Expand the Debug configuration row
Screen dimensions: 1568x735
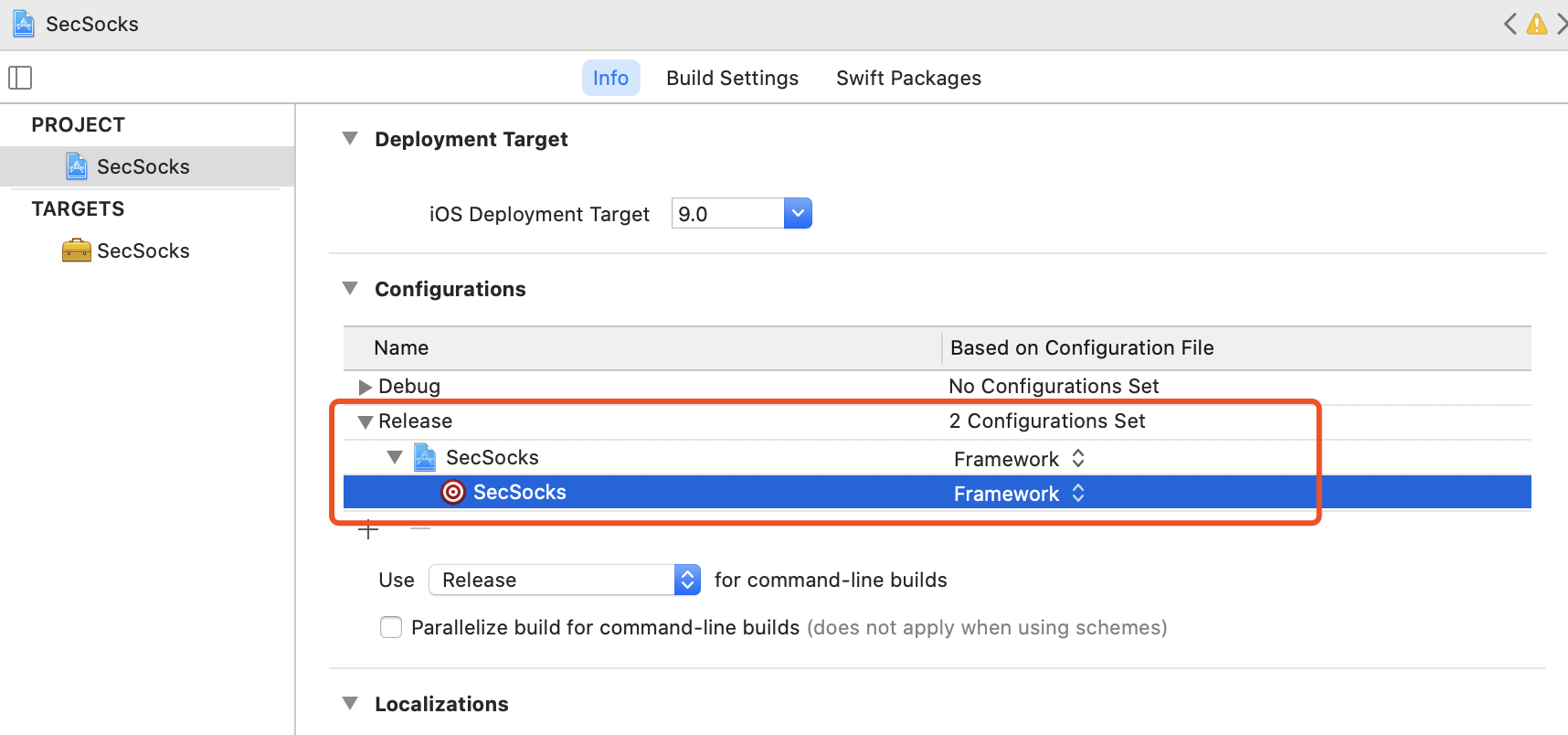pos(365,387)
